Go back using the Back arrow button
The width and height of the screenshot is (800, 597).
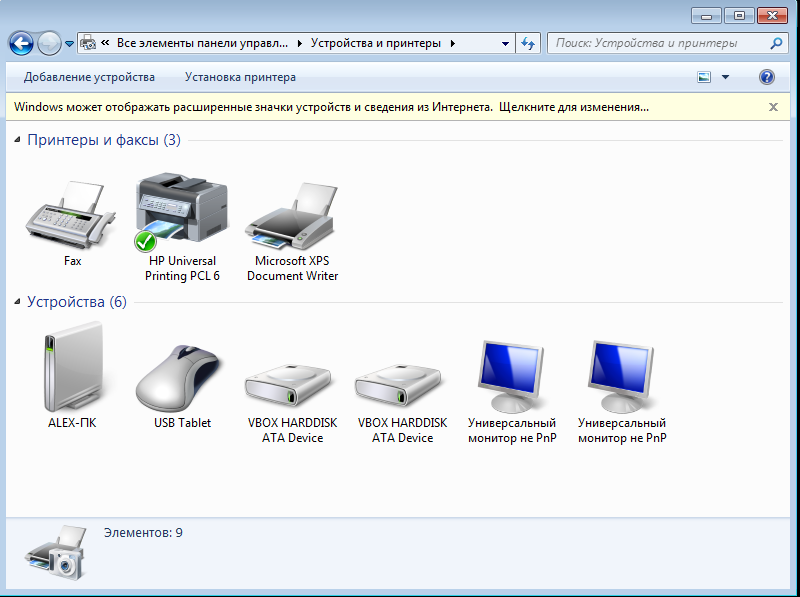pos(21,43)
